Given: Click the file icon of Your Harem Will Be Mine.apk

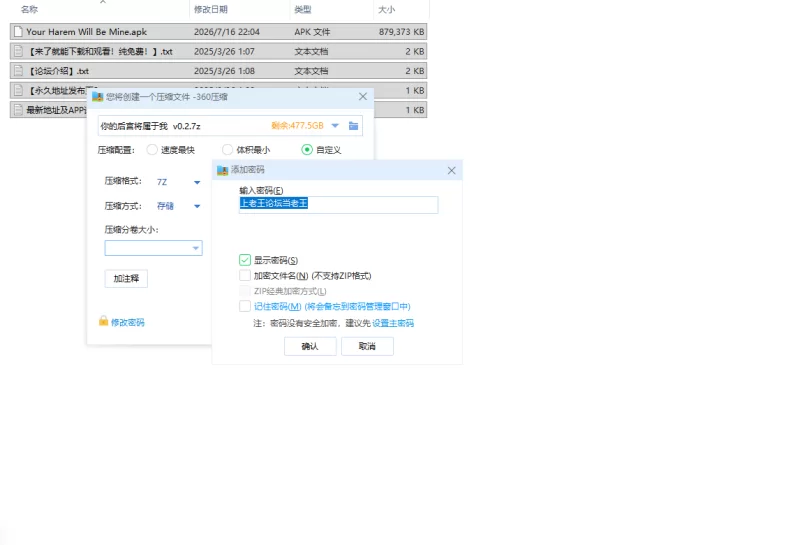Looking at the screenshot, I should point(18,32).
